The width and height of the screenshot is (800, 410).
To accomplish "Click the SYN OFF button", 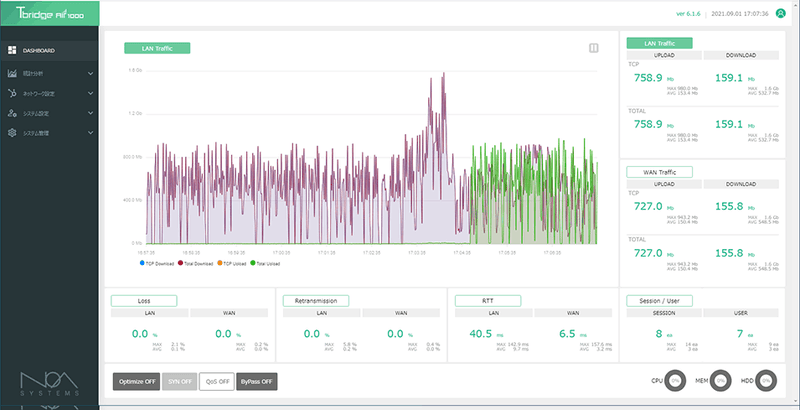I will coord(179,381).
